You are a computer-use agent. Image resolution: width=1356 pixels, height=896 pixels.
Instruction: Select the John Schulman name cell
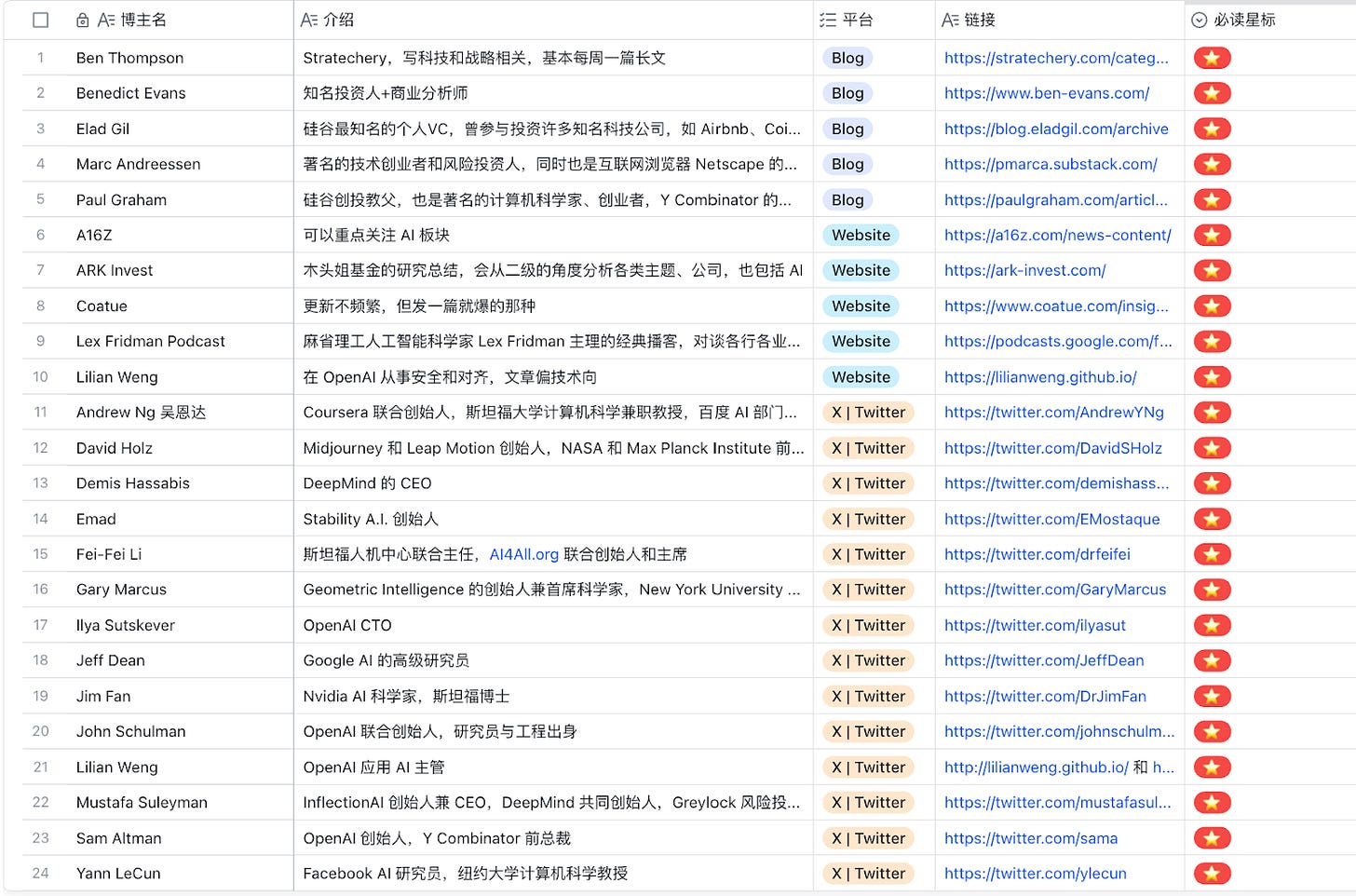[x=179, y=731]
